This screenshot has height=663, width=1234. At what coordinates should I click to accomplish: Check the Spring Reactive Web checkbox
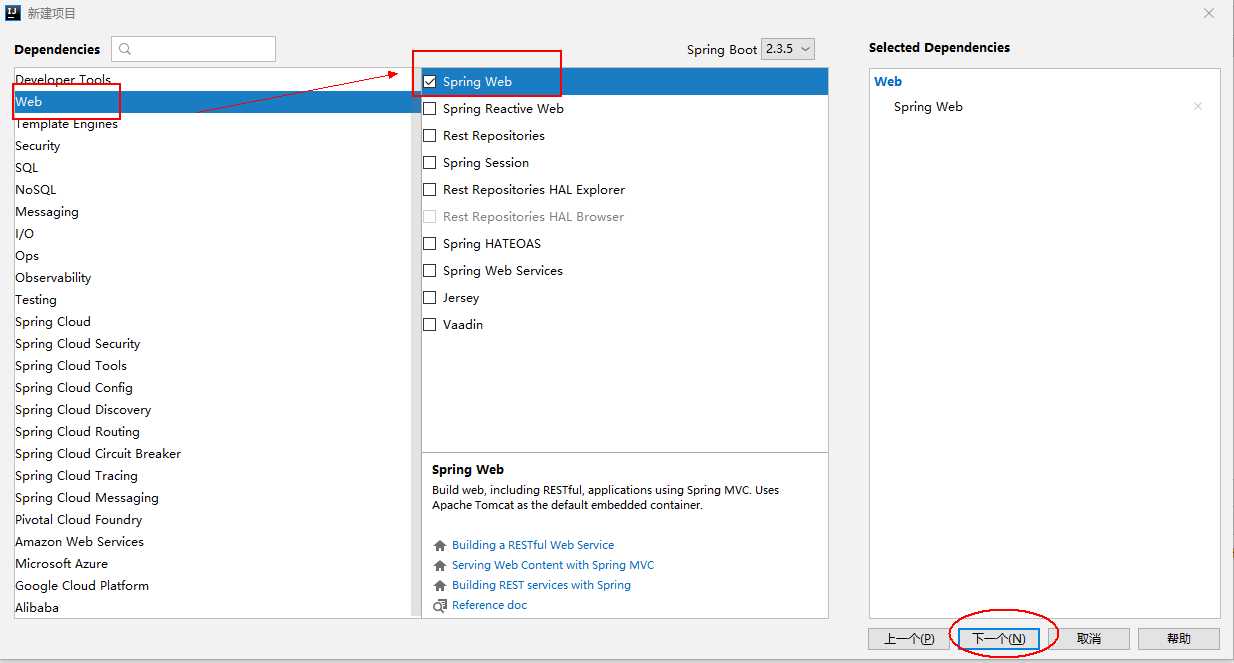[x=430, y=109]
